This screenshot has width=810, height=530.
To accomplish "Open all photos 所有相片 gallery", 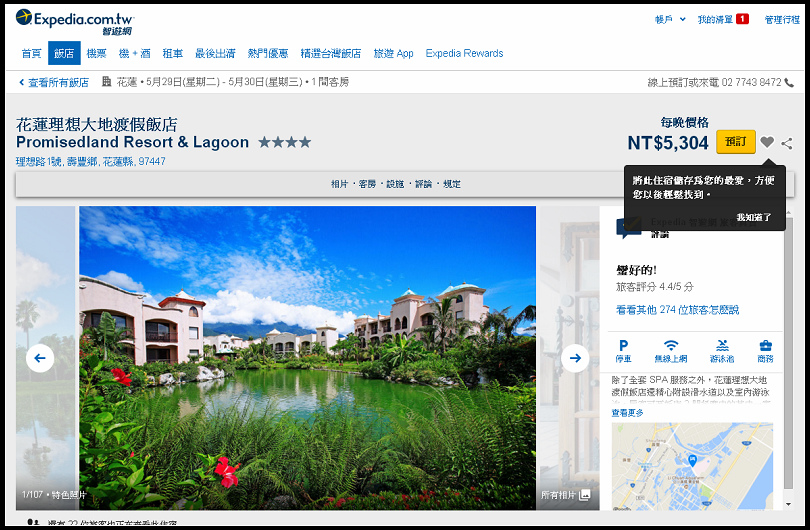I will [566, 495].
